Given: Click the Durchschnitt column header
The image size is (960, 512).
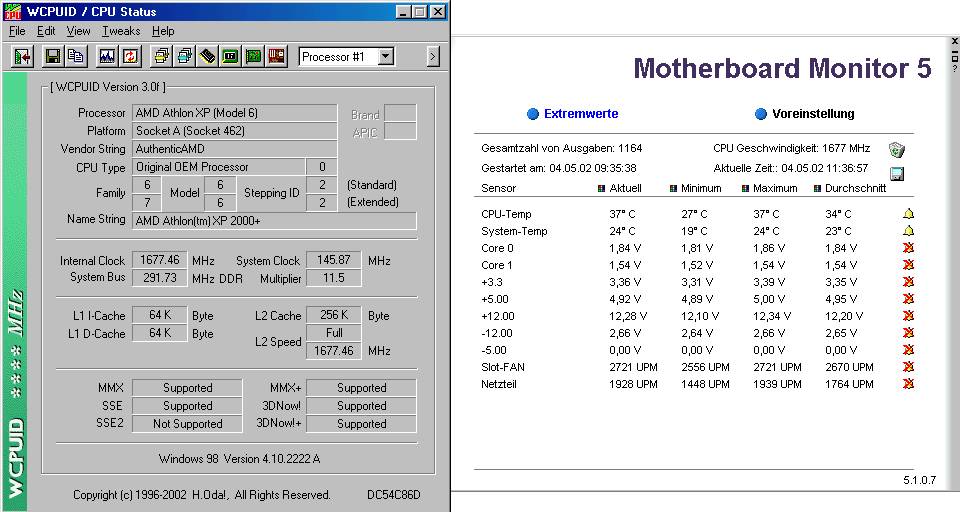Looking at the screenshot, I should pyautogui.click(x=855, y=188).
